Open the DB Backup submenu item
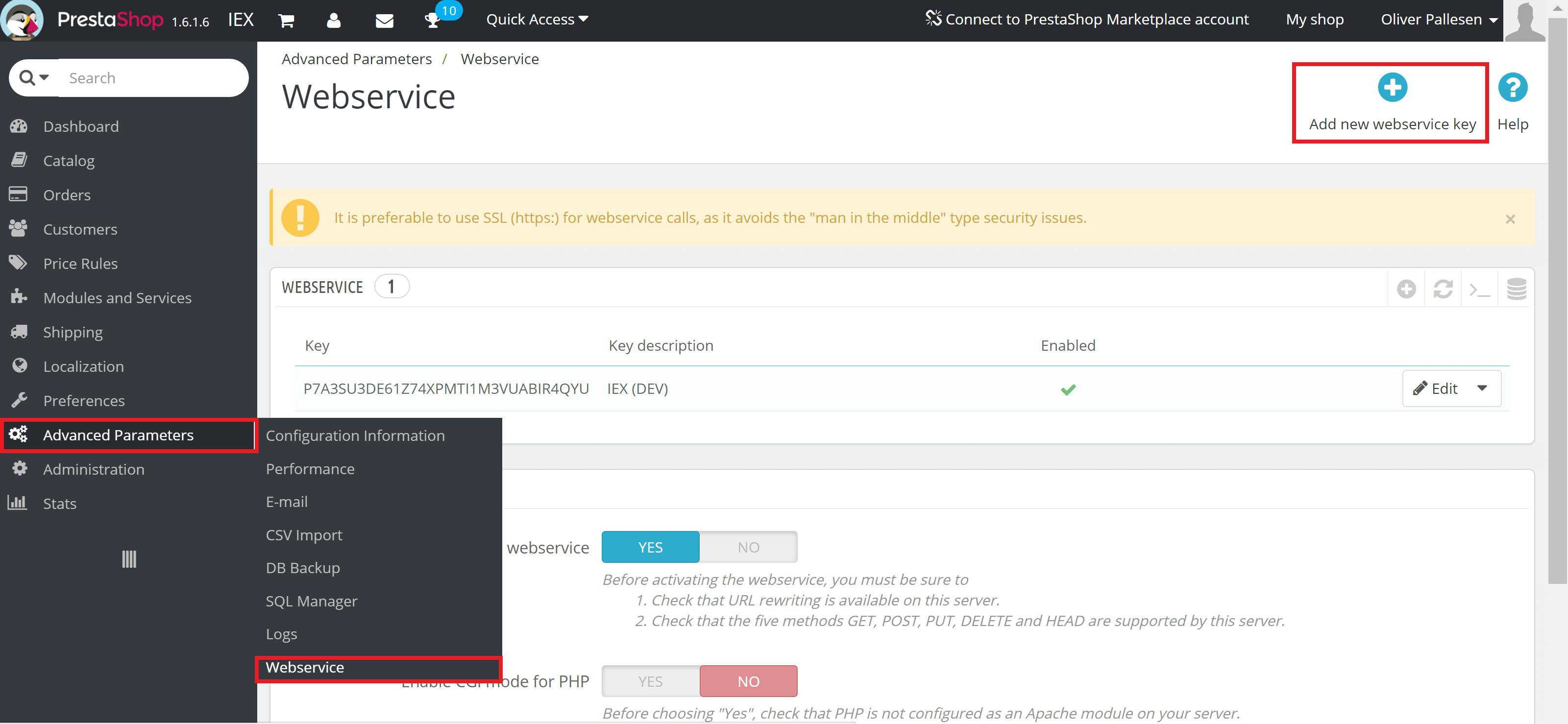Screen dimensions: 1568x724 (x=303, y=568)
